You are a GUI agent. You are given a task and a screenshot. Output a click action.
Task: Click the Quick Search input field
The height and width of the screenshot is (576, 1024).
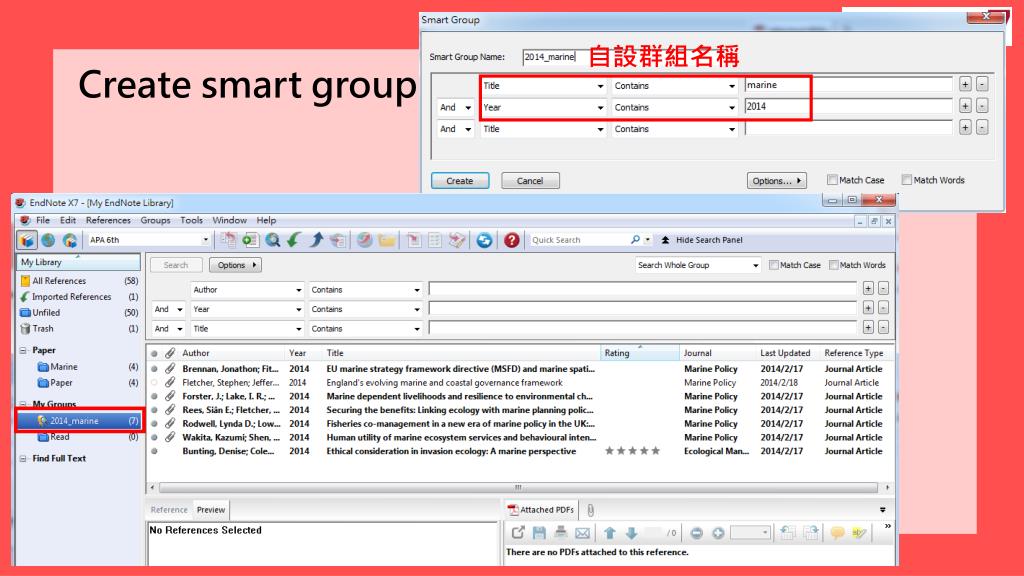pos(579,240)
